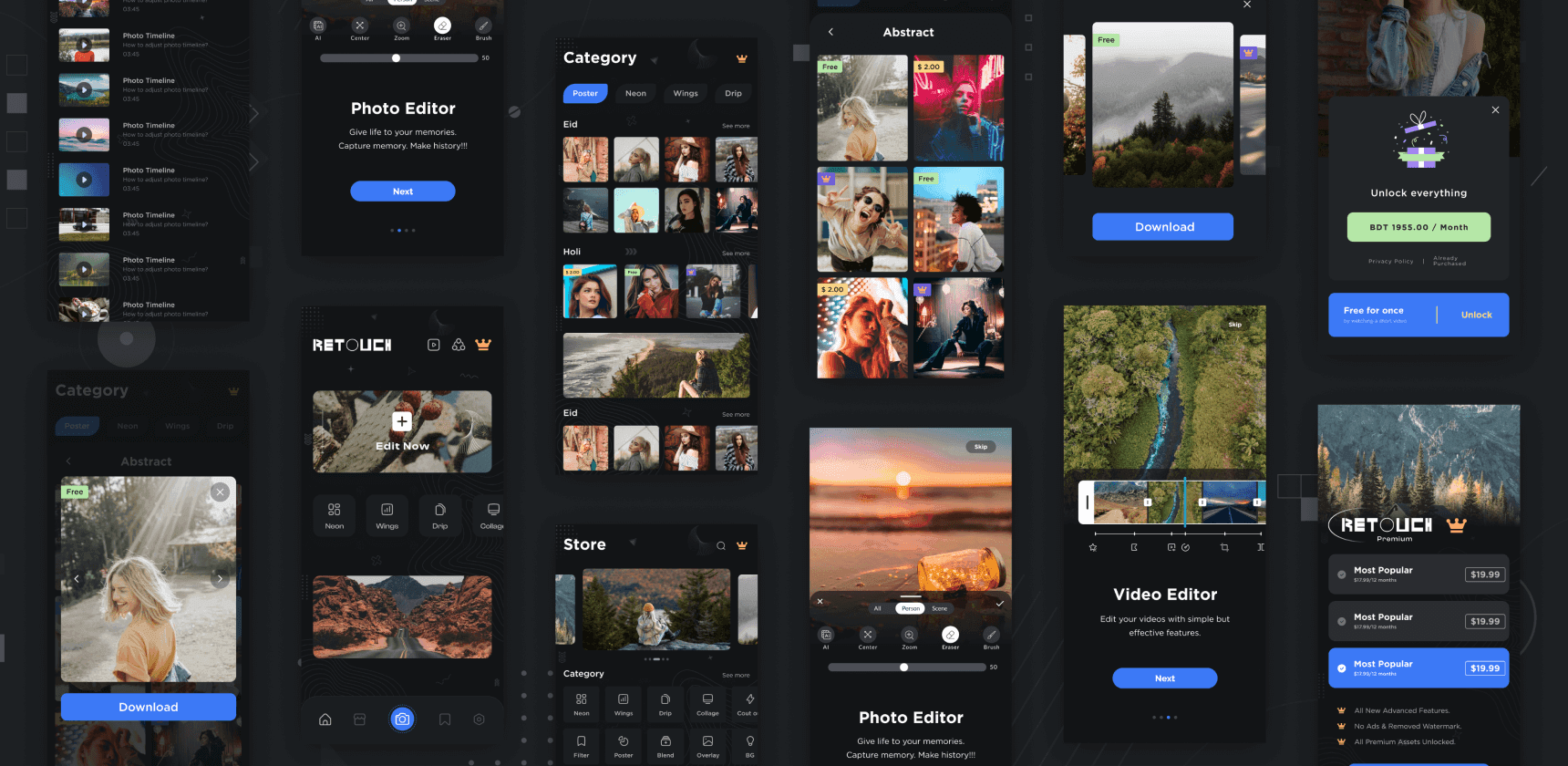Click the green BDT 1955.00 / Month button
The image size is (1568, 766).
point(1418,227)
